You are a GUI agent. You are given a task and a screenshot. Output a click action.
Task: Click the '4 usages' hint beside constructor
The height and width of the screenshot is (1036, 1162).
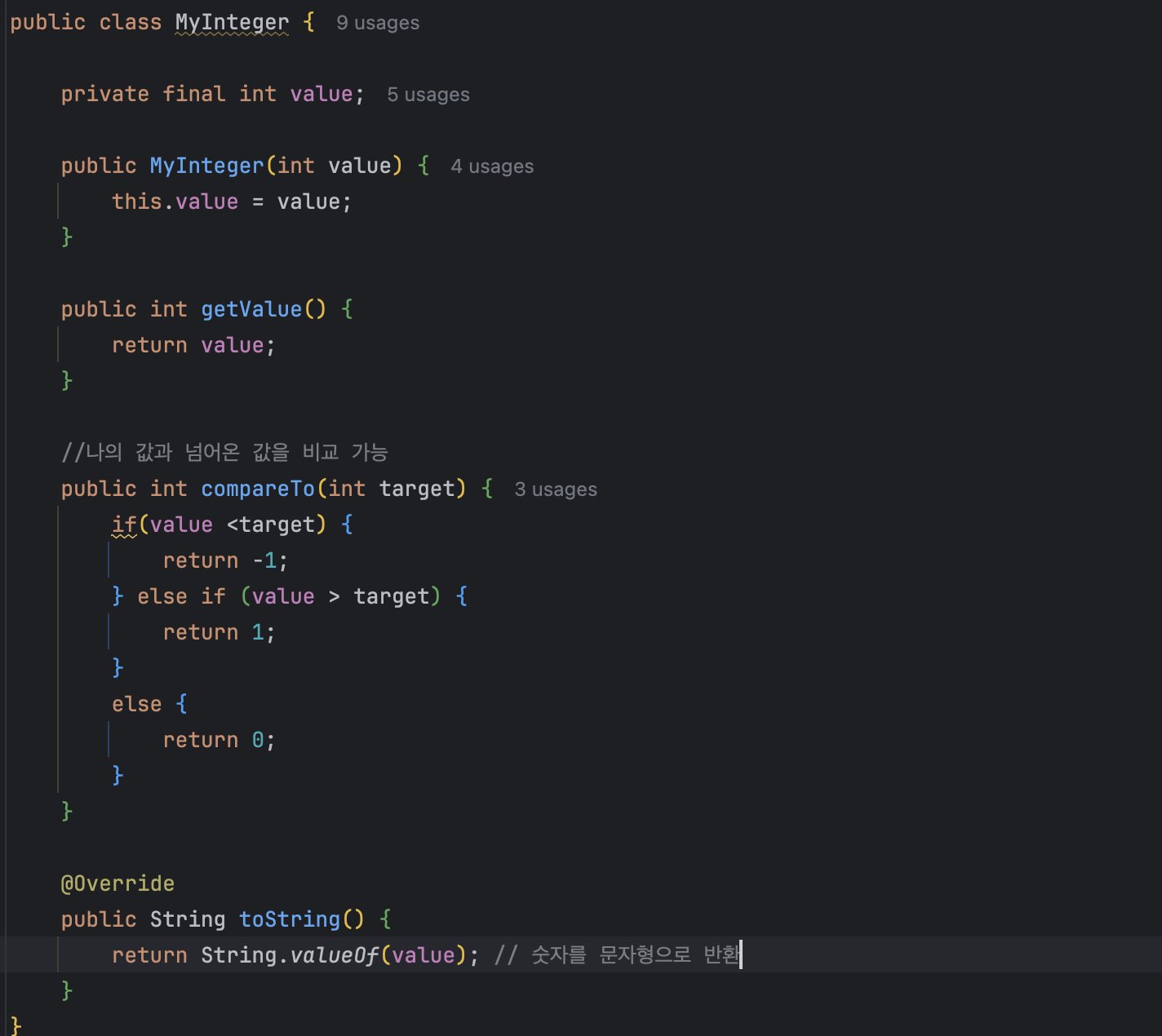coord(492,166)
